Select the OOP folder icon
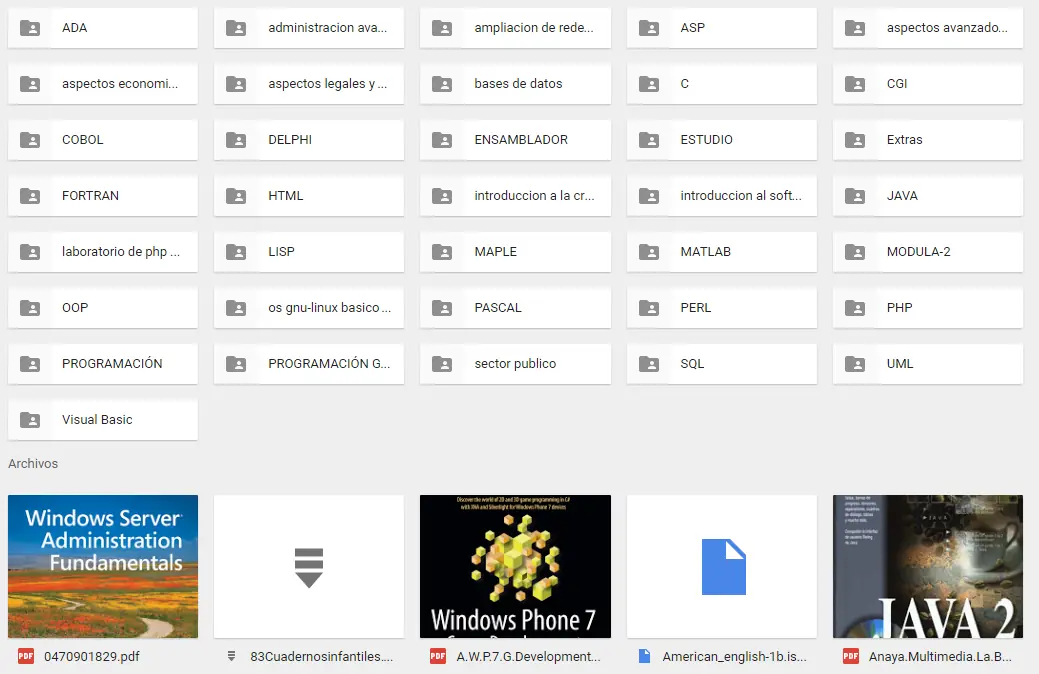 point(30,308)
